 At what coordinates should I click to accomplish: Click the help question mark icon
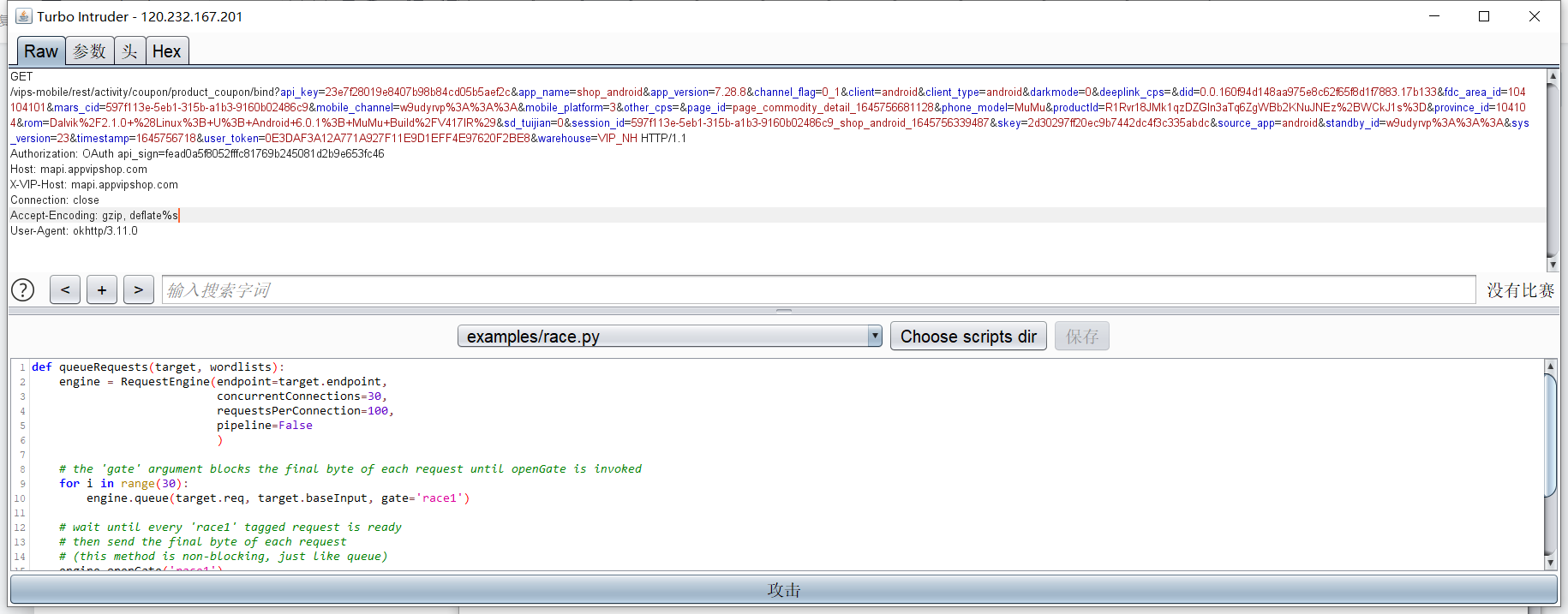(23, 290)
